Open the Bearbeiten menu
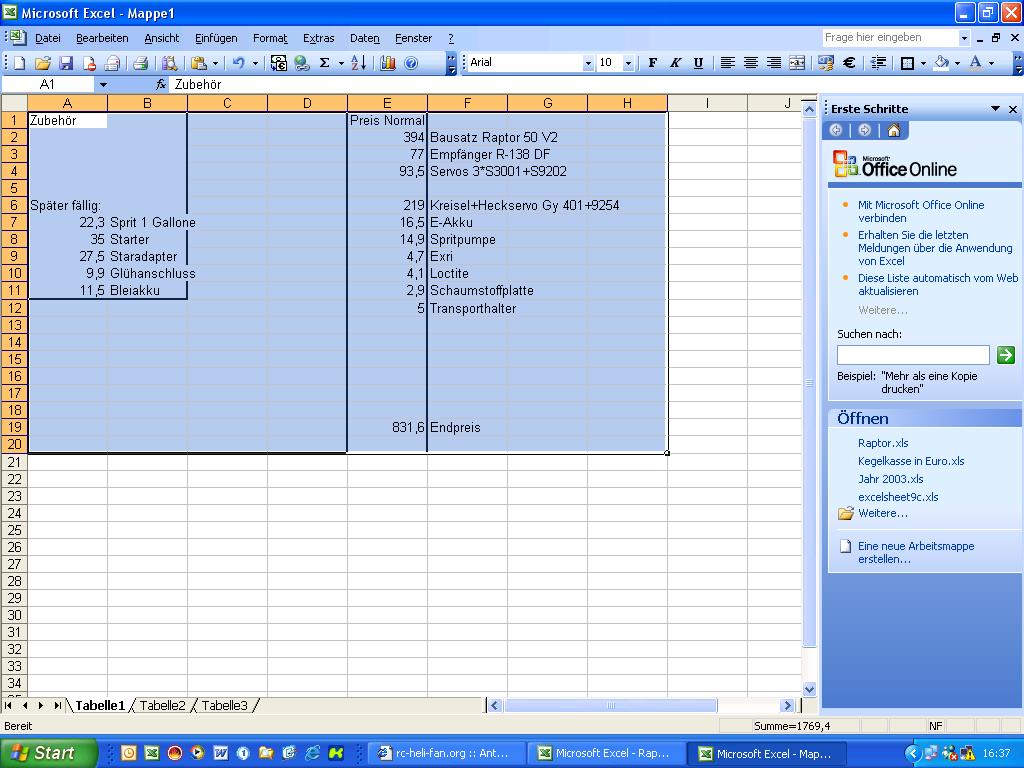The image size is (1024, 768). (102, 38)
